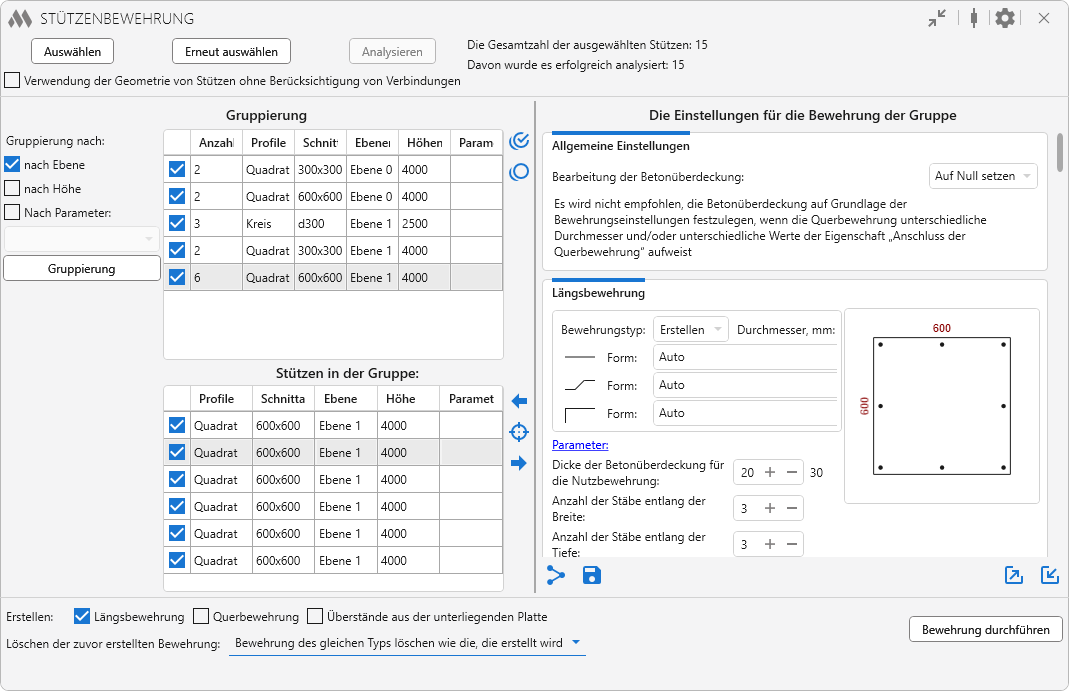
Task: Click the blue left arrow icon
Action: (519, 401)
